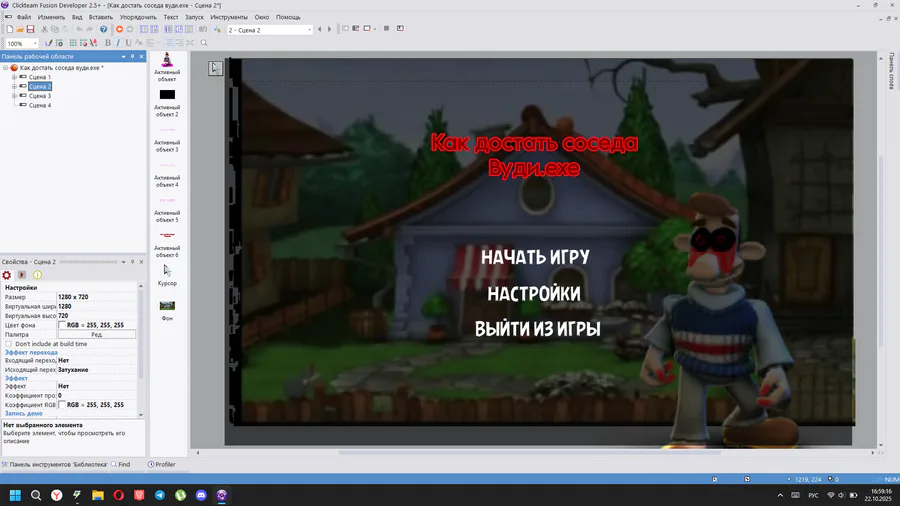Toggle Don't include at build time checkbox
The image size is (900, 506).
pyautogui.click(x=9, y=344)
